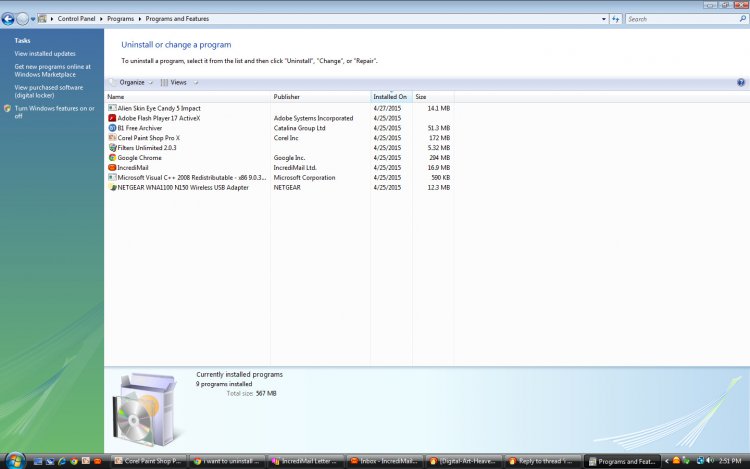This screenshot has width=750, height=469.
Task: Click Switch between windows quick launch icon
Action: (50, 461)
